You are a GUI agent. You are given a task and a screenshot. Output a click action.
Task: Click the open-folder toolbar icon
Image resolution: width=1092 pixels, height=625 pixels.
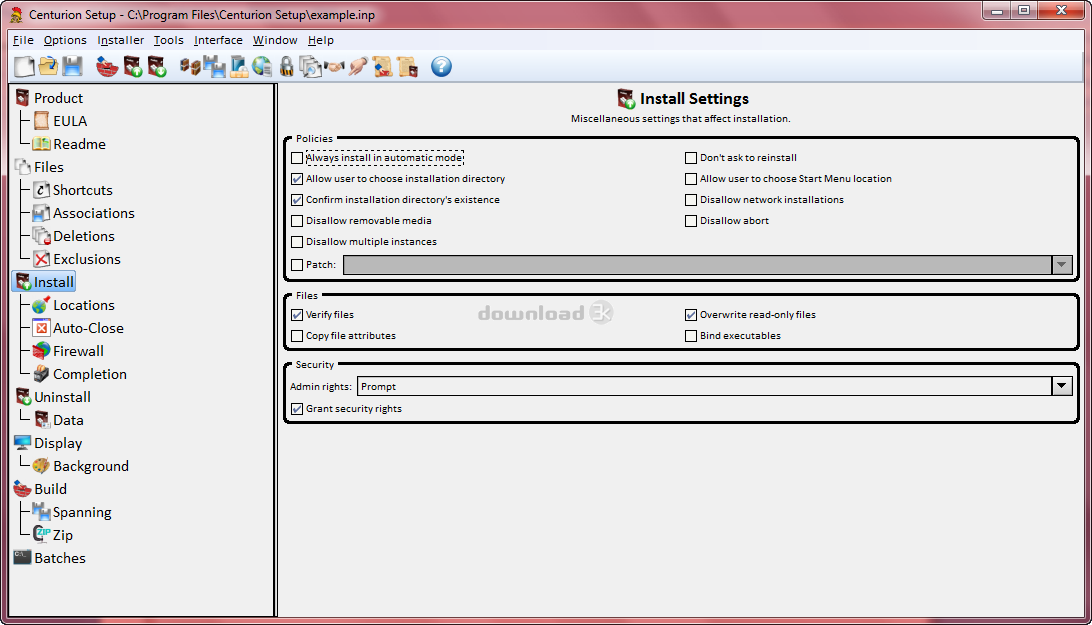click(x=48, y=67)
